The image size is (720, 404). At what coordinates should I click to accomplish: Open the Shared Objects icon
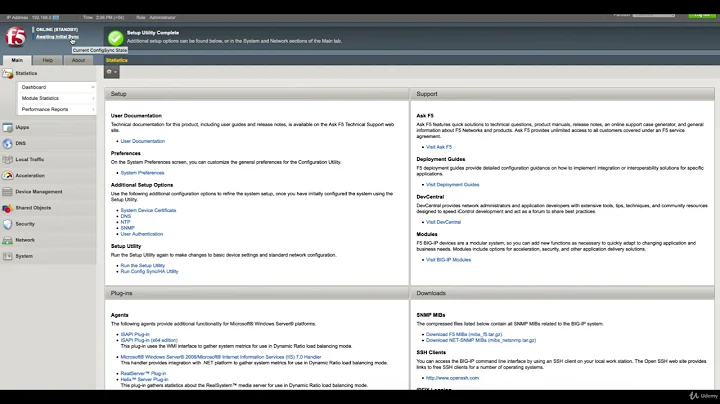7,208
